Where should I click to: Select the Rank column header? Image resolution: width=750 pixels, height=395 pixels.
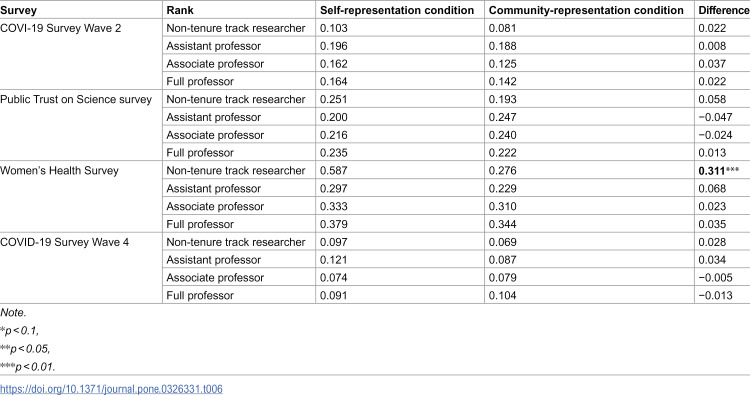(x=180, y=10)
